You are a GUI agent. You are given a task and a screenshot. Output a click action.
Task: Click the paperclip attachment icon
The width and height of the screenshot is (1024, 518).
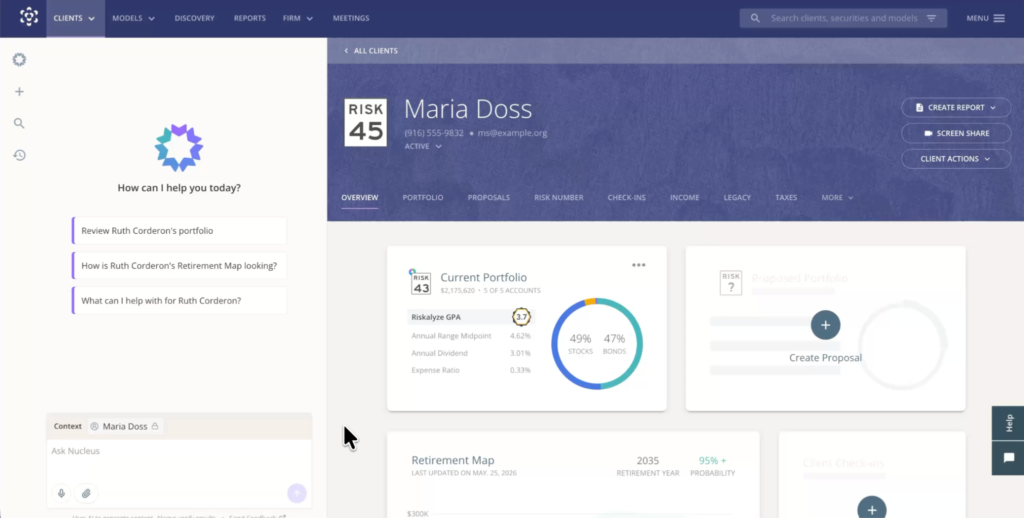pyautogui.click(x=86, y=493)
